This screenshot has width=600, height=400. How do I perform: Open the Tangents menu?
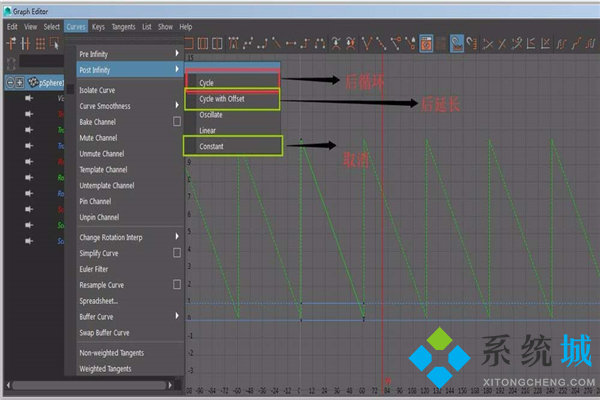124,26
